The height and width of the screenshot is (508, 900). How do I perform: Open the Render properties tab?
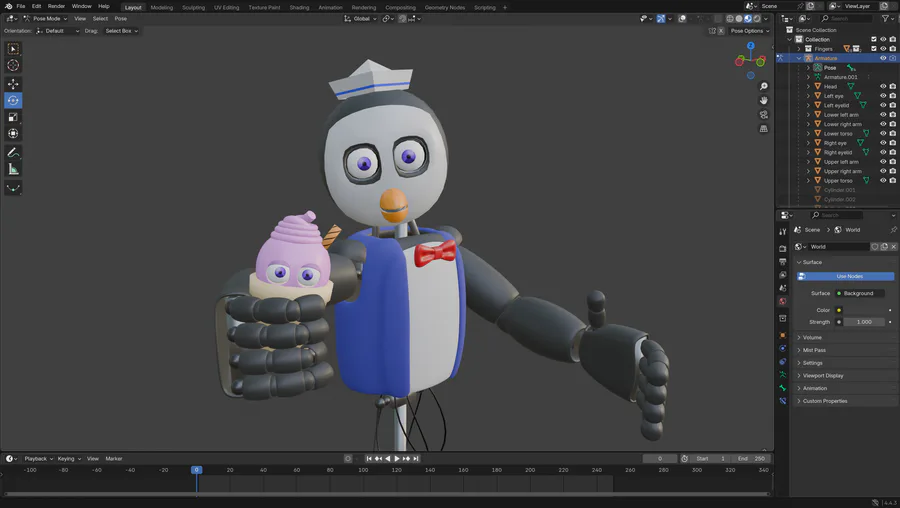point(783,249)
